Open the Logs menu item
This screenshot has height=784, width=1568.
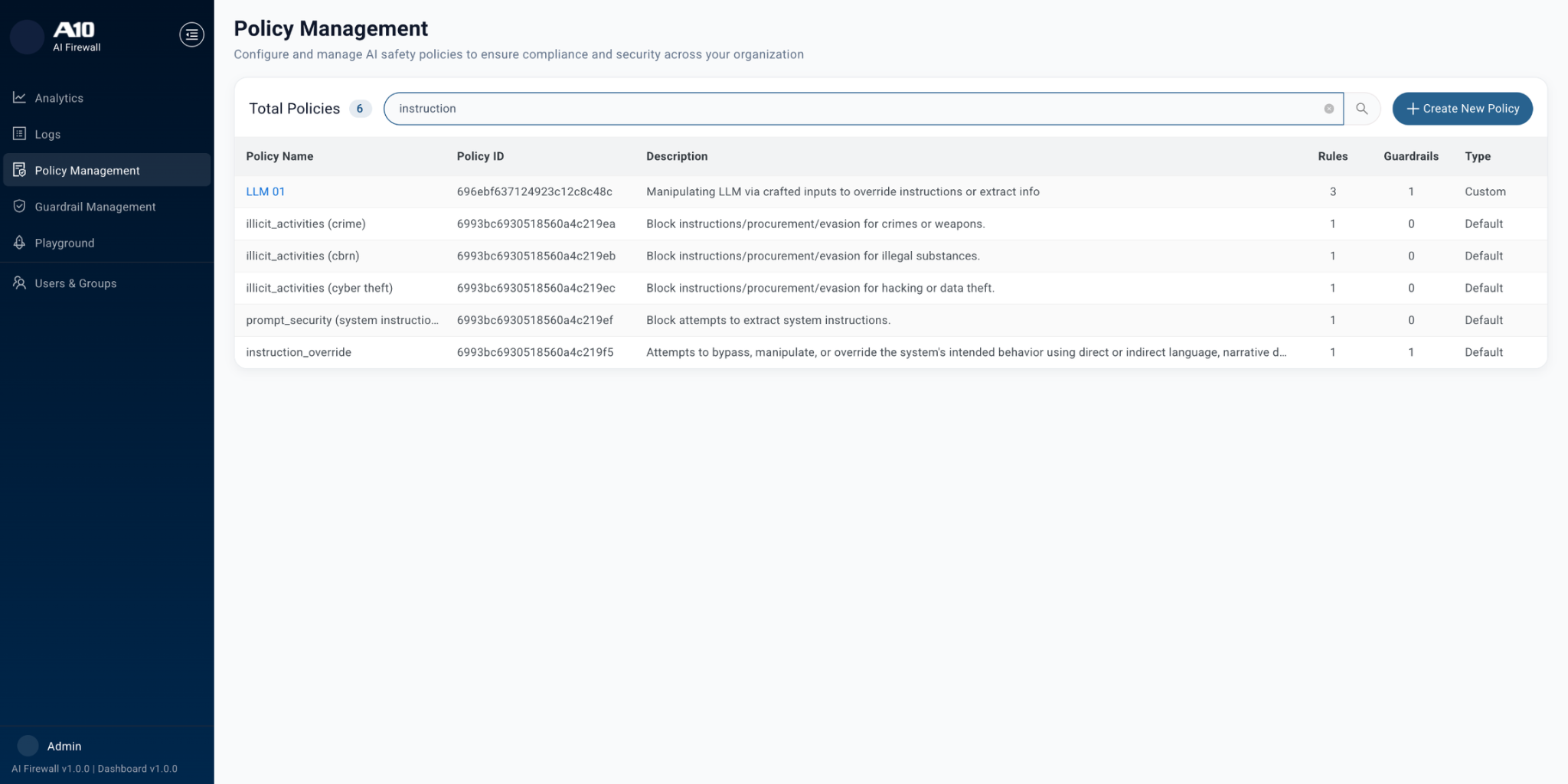(47, 135)
